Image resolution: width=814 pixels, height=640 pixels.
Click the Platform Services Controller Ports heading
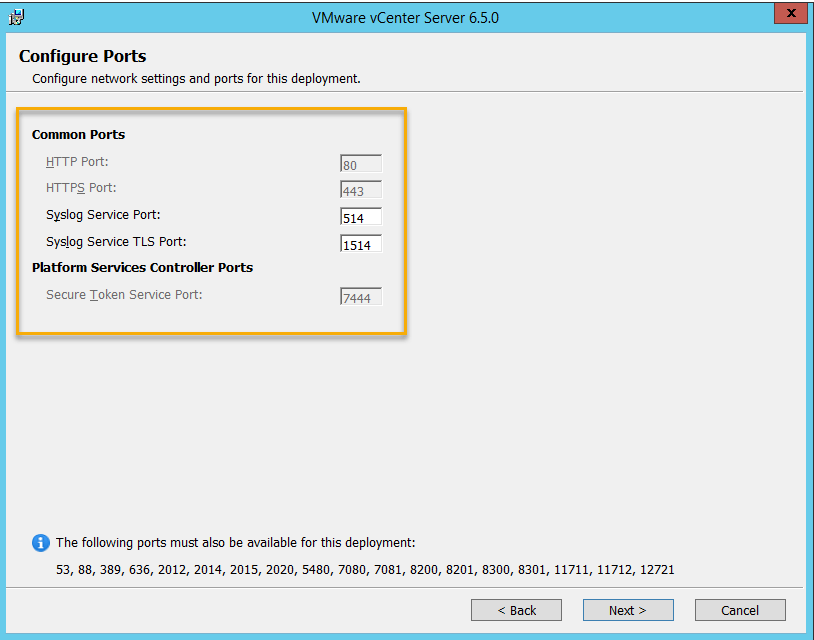[x=142, y=268]
